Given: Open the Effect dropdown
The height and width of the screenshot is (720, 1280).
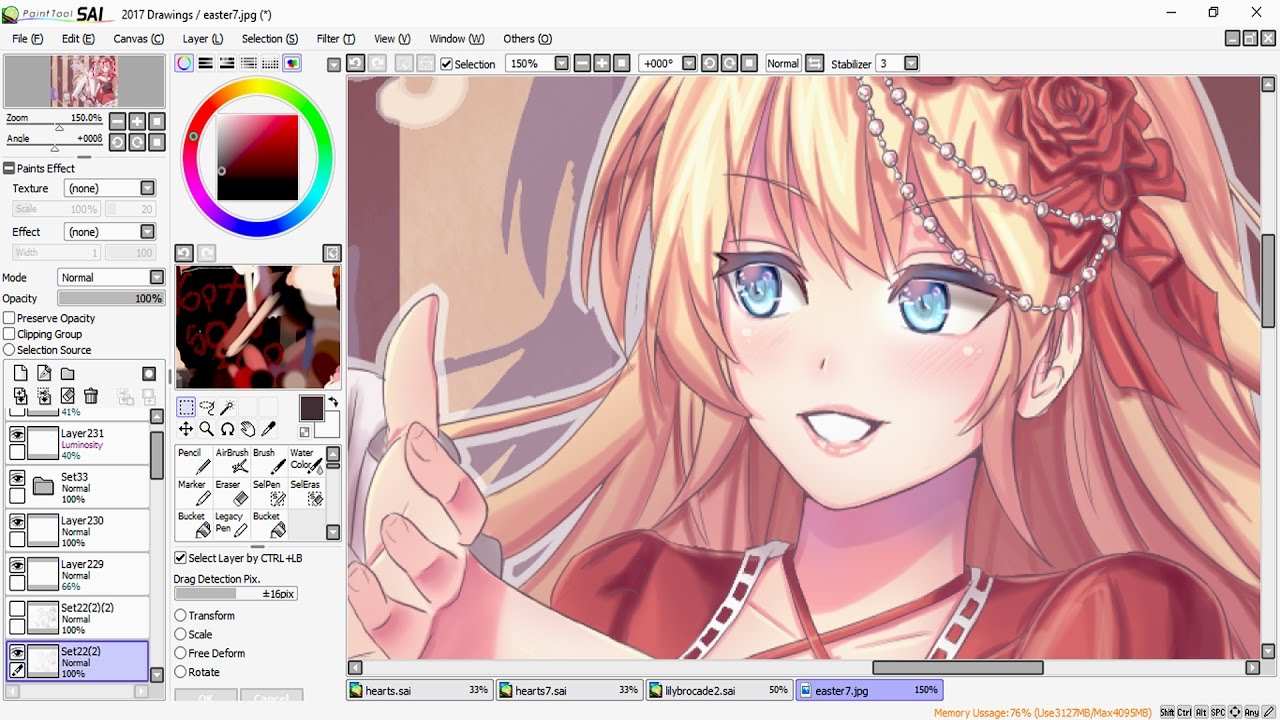Looking at the screenshot, I should 148,232.
